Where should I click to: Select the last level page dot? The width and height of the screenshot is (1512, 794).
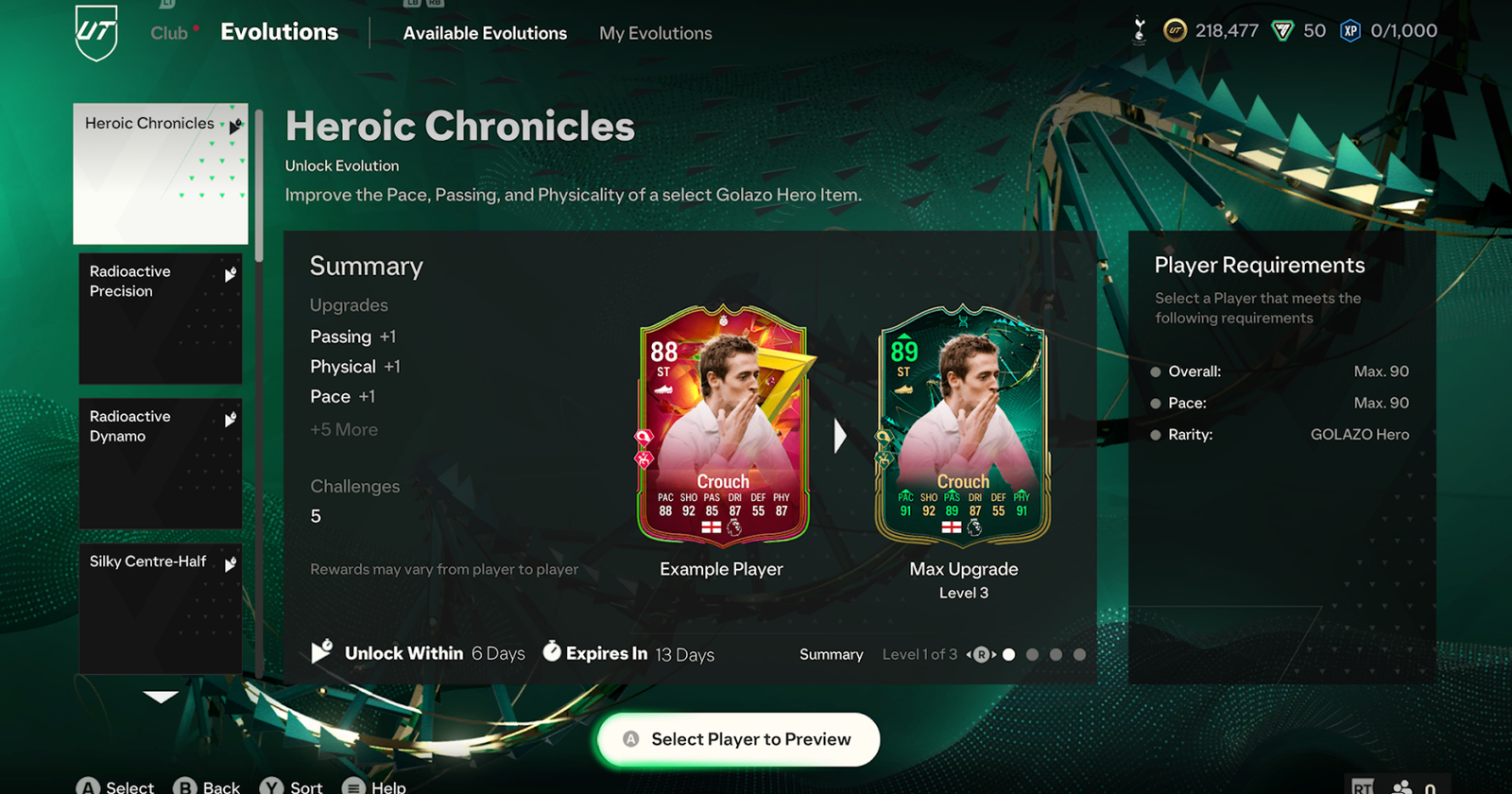tap(1079, 654)
